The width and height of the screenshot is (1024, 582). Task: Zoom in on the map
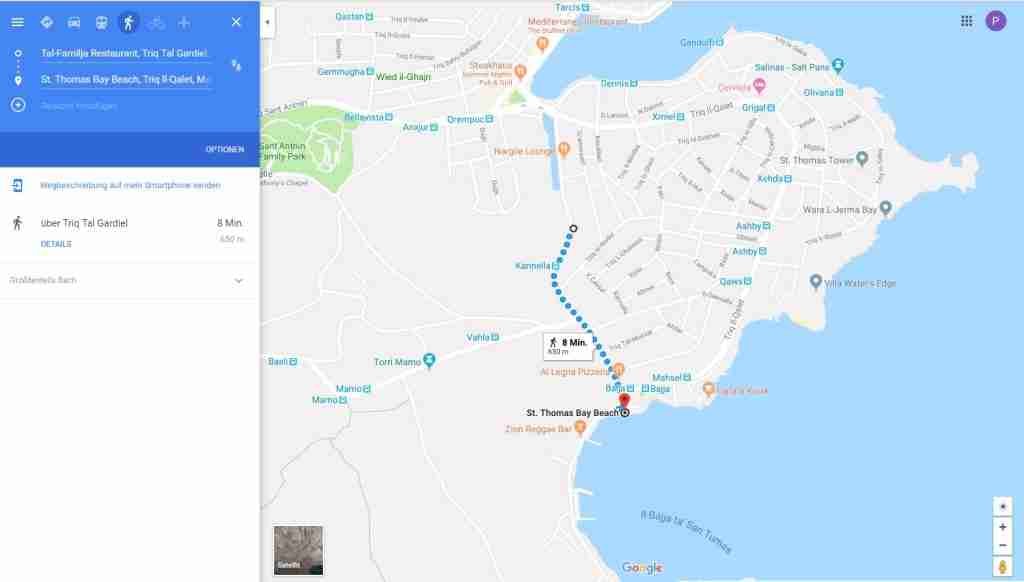pyautogui.click(x=1002, y=527)
